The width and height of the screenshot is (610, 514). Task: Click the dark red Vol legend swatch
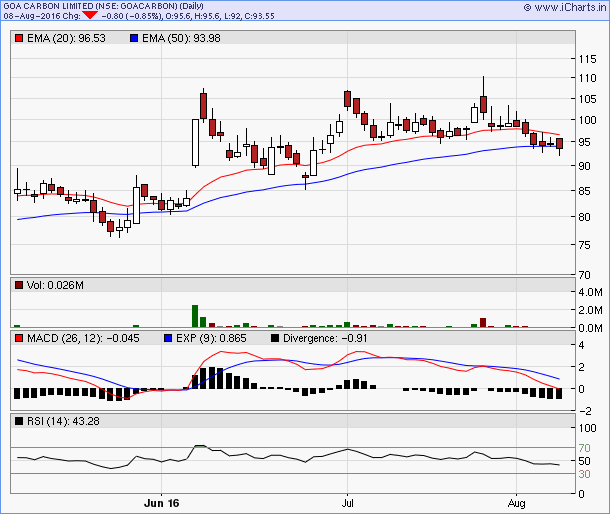19,285
